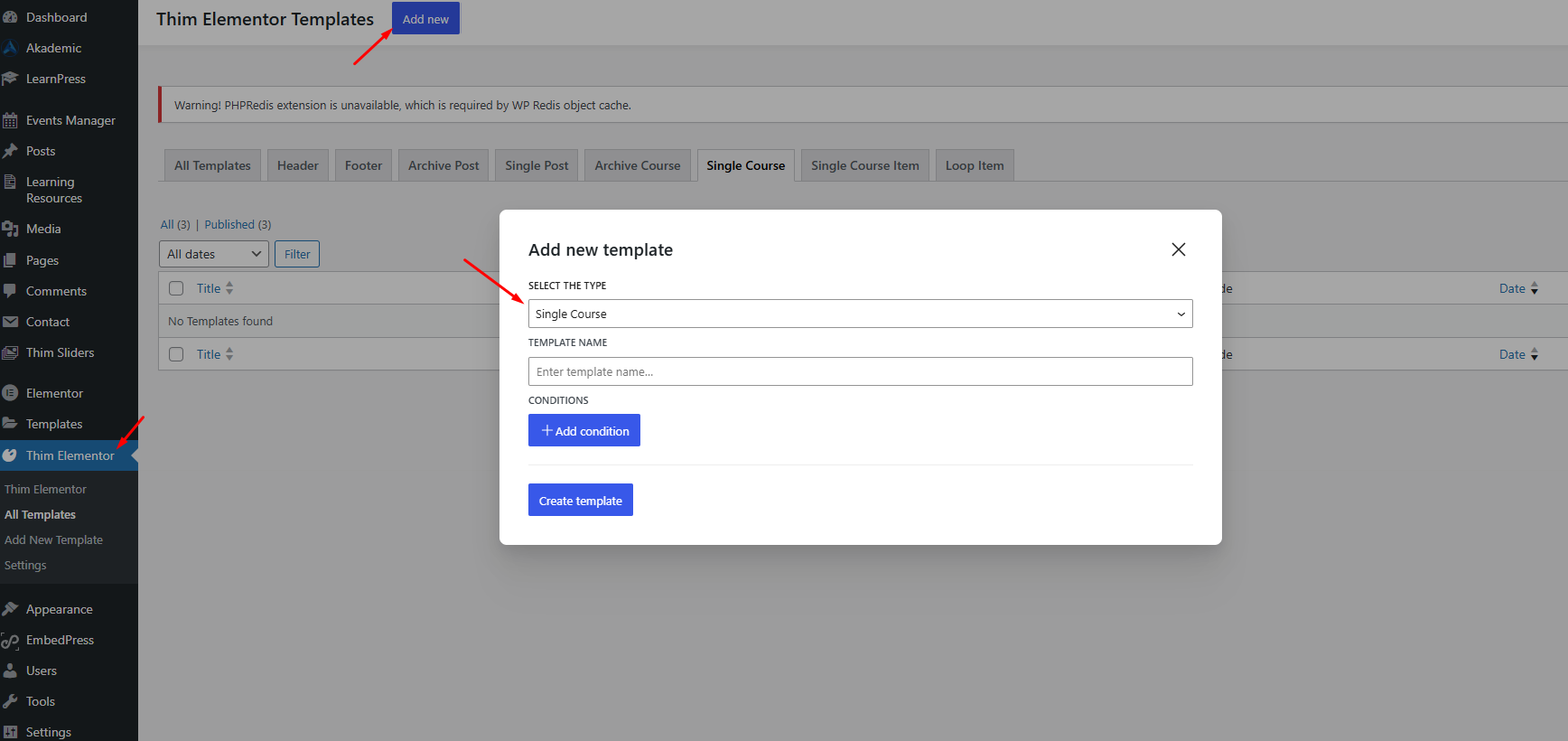Switch to the Loop Item tab

point(974,165)
